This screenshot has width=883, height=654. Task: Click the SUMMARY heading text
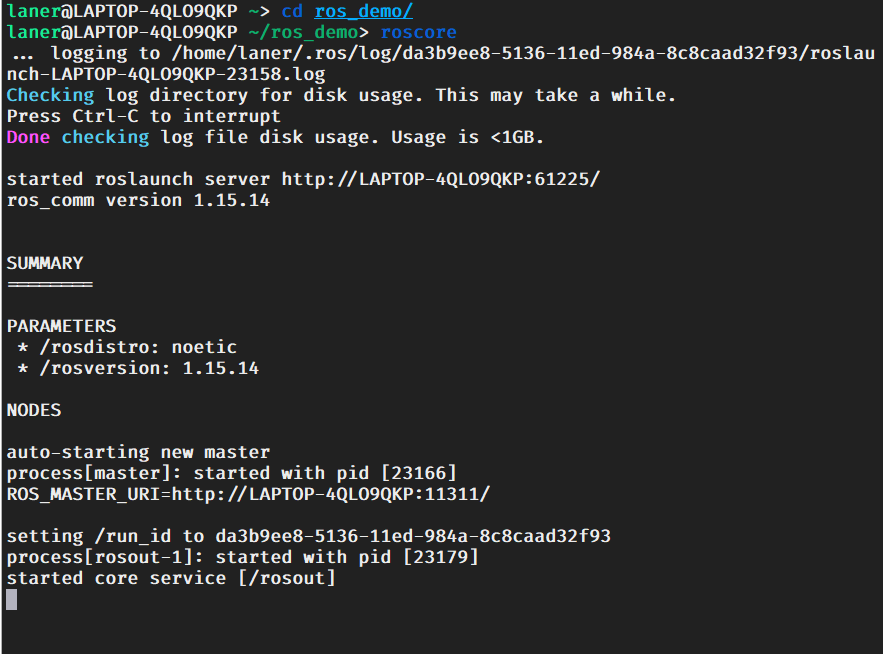45,263
